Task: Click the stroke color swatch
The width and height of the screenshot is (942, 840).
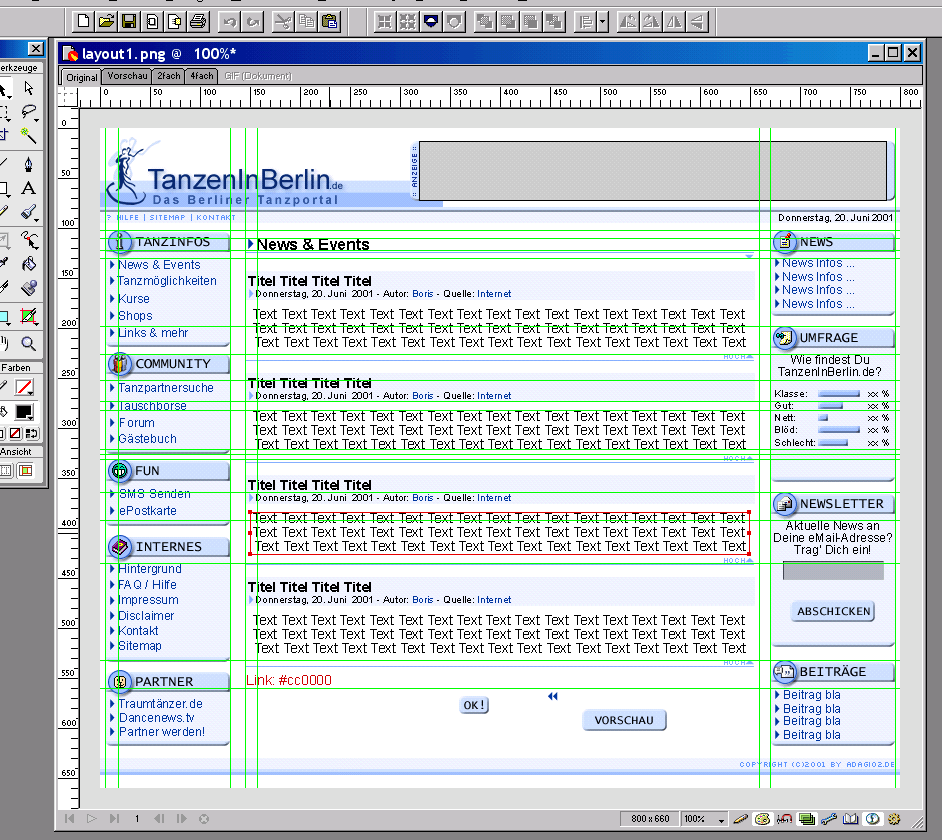Action: click(x=24, y=387)
